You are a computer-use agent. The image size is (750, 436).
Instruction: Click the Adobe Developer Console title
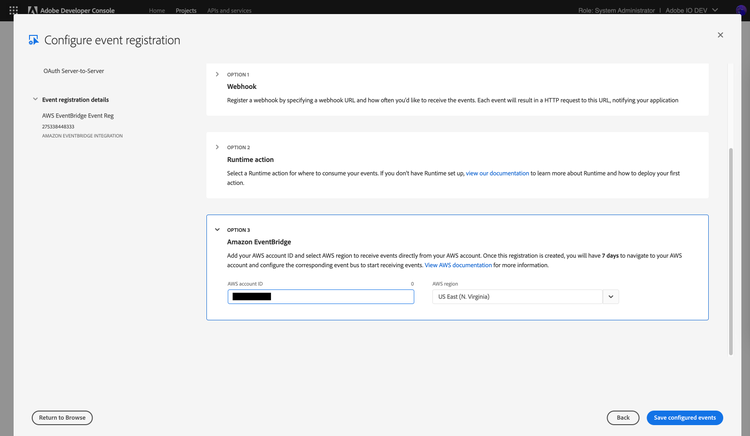(77, 10)
